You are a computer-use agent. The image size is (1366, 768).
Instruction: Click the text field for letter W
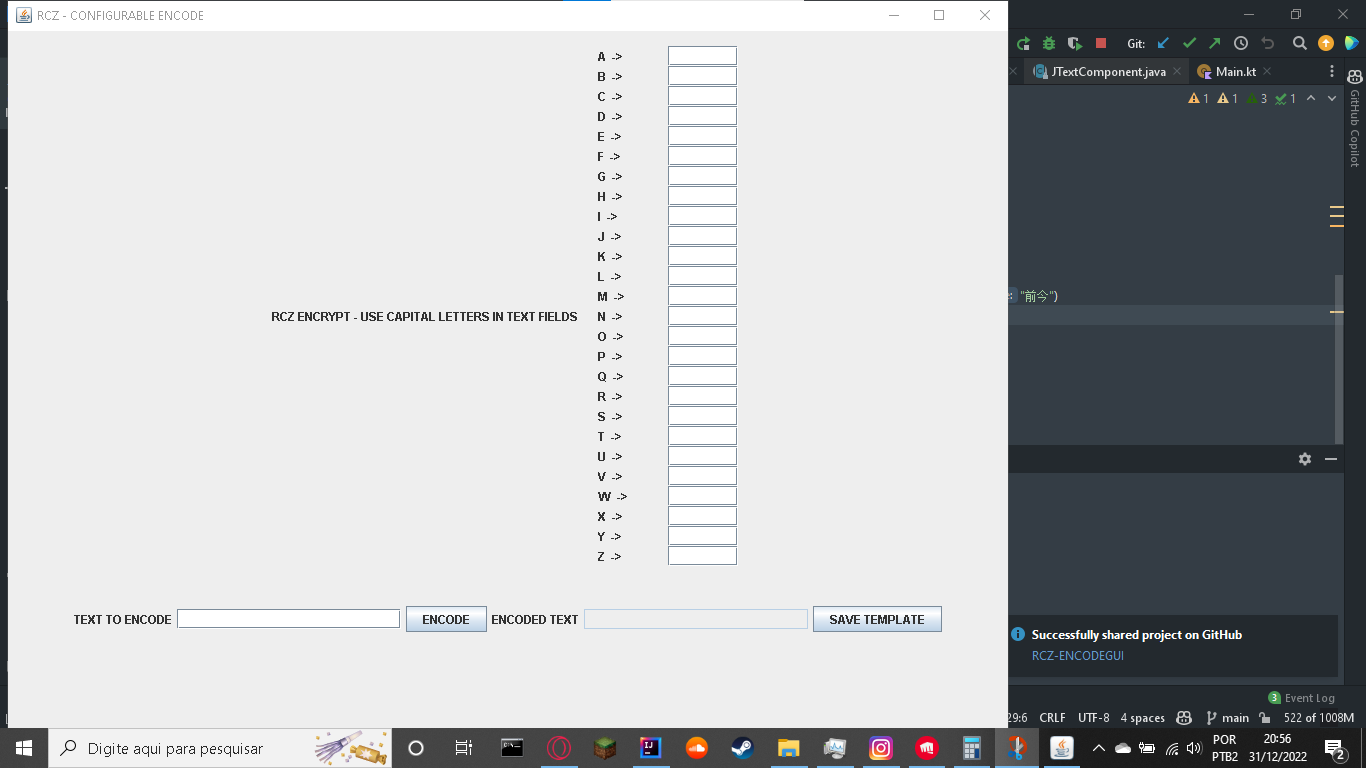702,496
